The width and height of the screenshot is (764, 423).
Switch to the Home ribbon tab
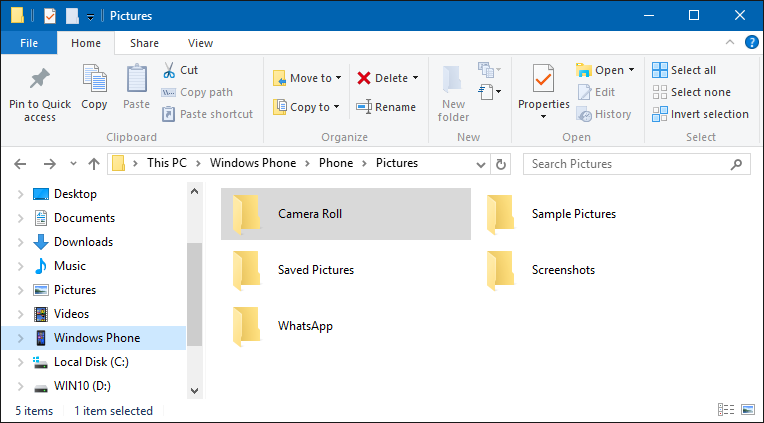coord(86,43)
